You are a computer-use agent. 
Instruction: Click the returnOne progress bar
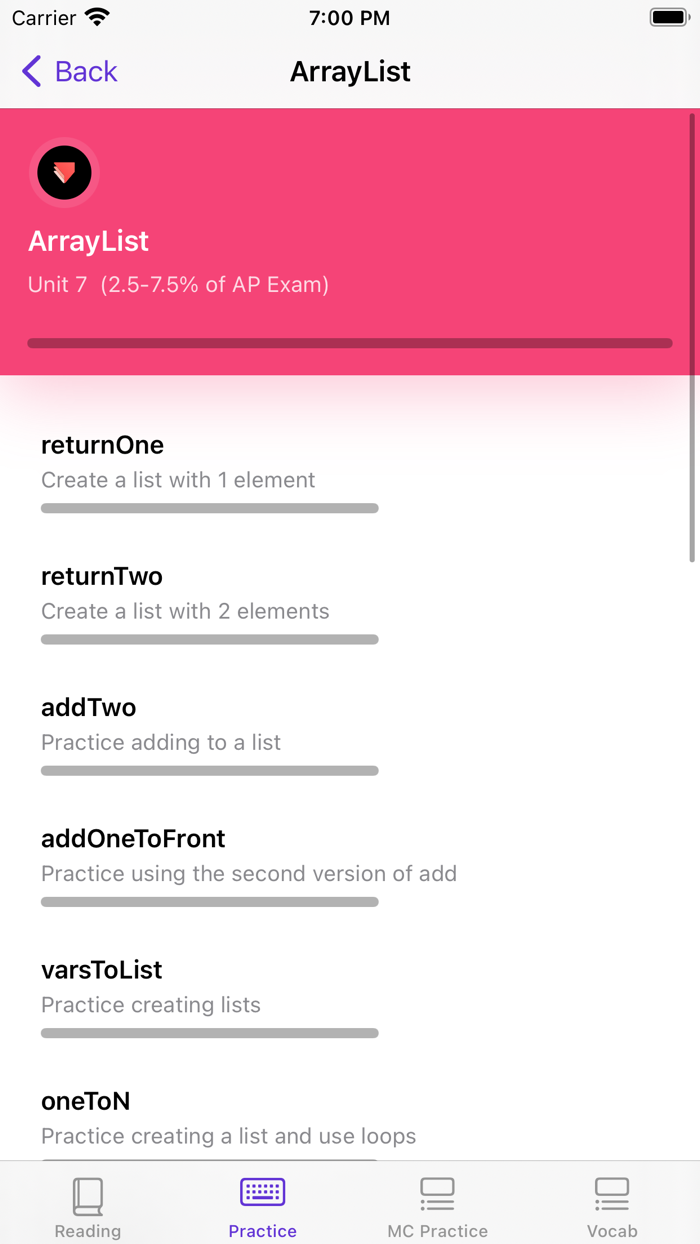pyautogui.click(x=210, y=508)
